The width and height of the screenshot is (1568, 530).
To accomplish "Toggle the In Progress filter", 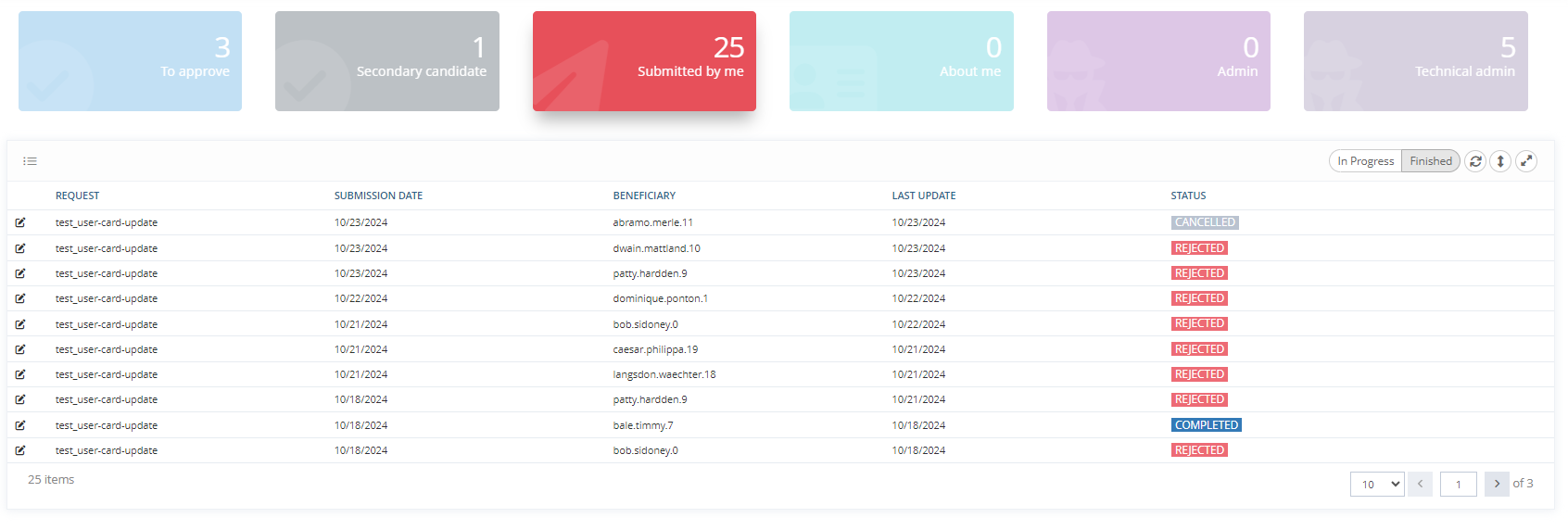I will tap(1365, 161).
